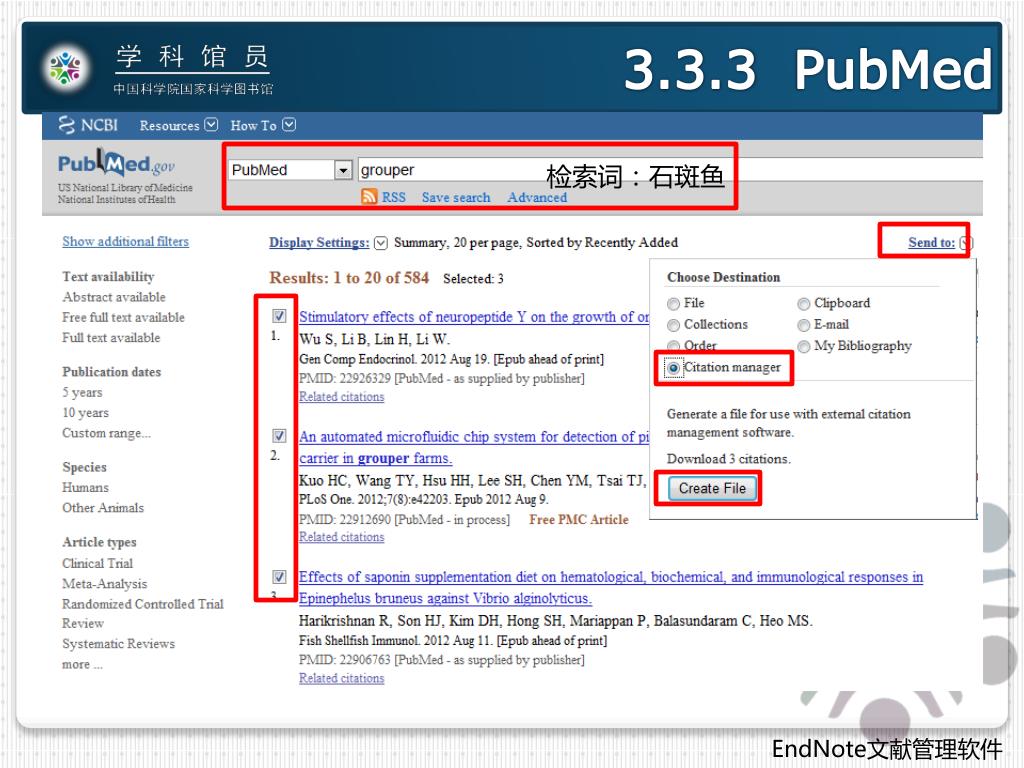Filter species by Other Animals
This screenshot has height=768, width=1024.
coord(103,508)
